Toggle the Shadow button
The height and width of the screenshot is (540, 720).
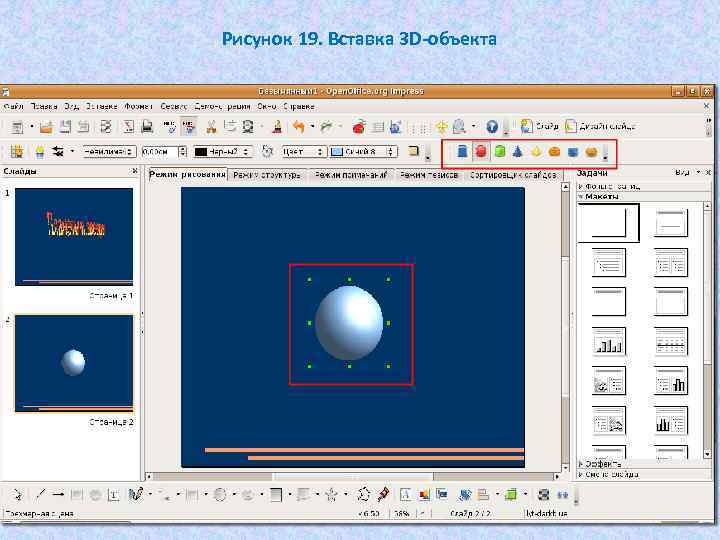413,151
